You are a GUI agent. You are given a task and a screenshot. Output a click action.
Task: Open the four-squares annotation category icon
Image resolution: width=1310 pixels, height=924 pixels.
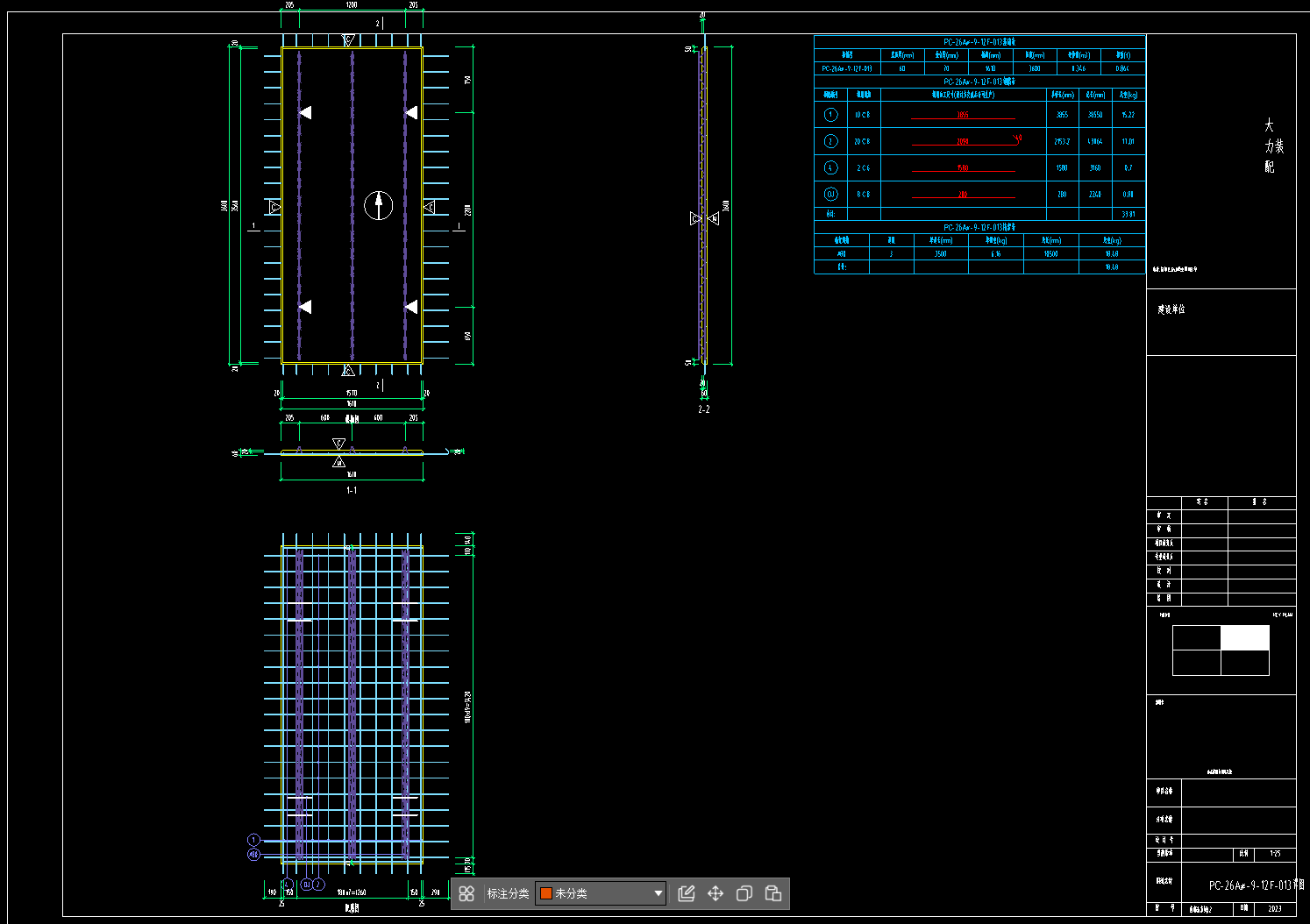tap(466, 893)
